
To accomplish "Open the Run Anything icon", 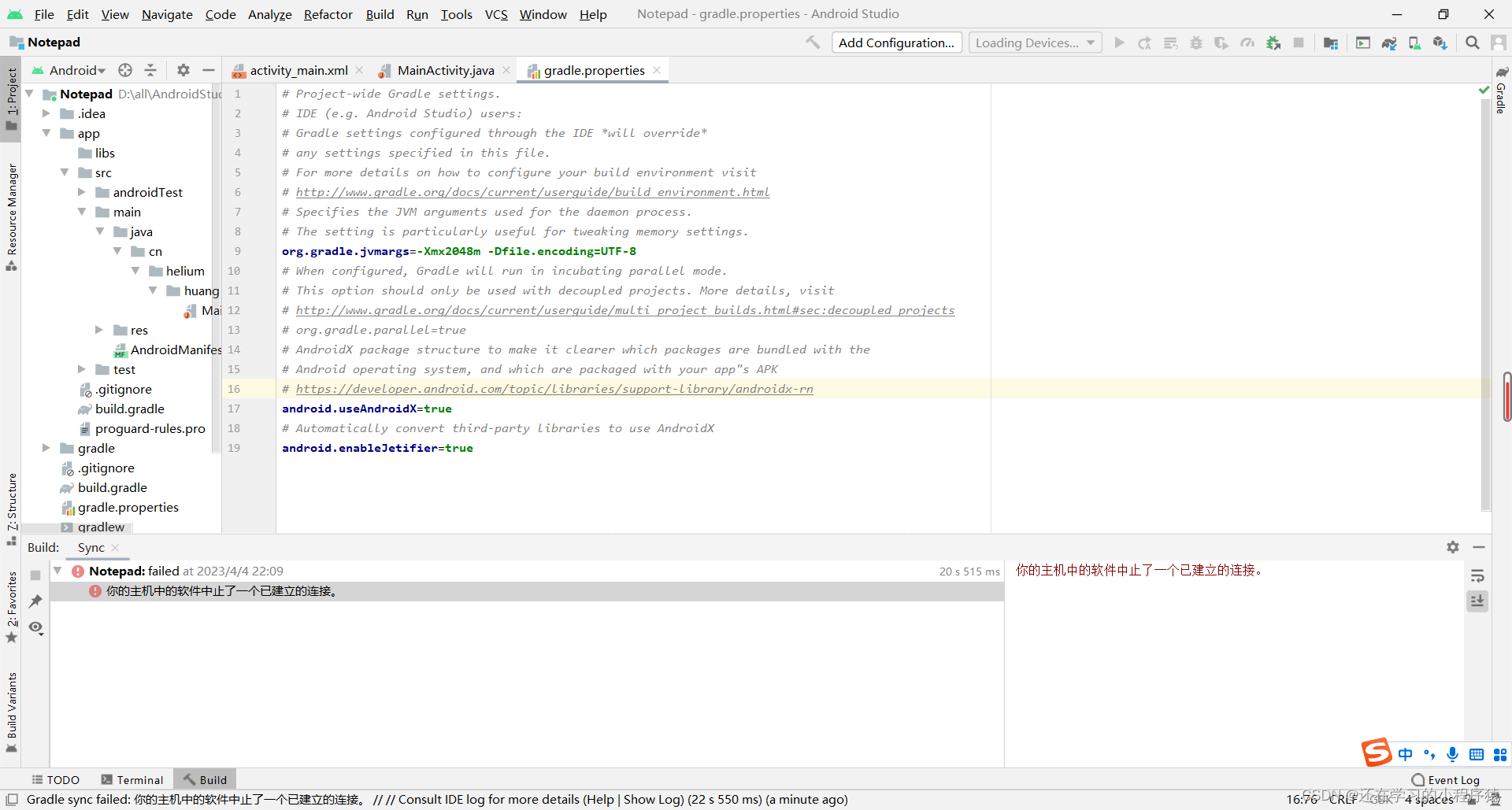I will tap(1363, 43).
